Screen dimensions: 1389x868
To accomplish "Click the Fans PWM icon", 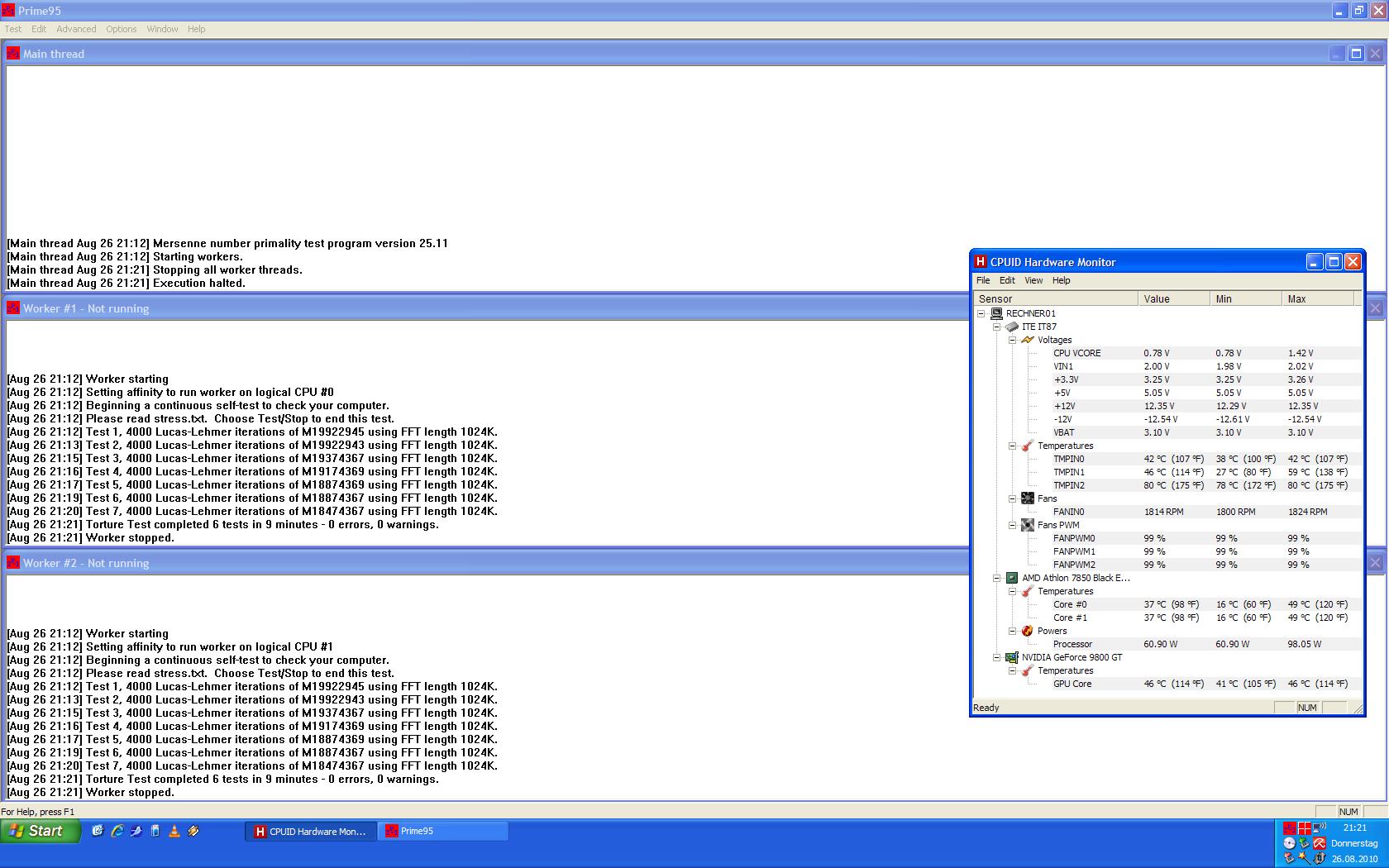I will [1028, 525].
